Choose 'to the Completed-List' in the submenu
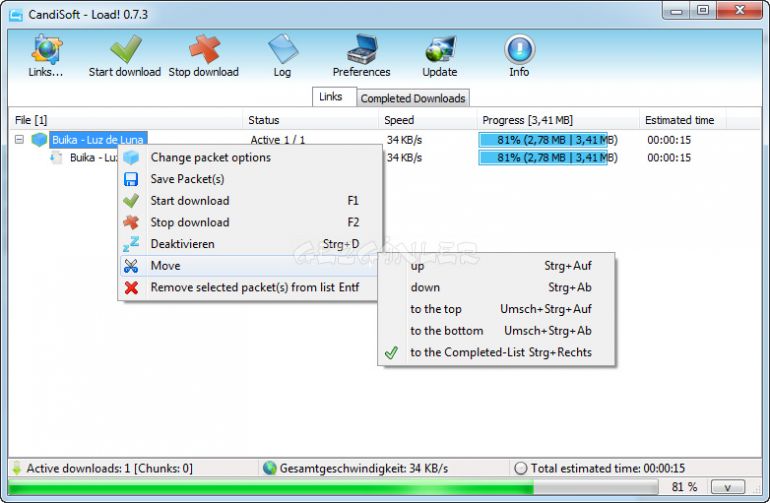Viewport: 770px width, 503px height. click(500, 353)
